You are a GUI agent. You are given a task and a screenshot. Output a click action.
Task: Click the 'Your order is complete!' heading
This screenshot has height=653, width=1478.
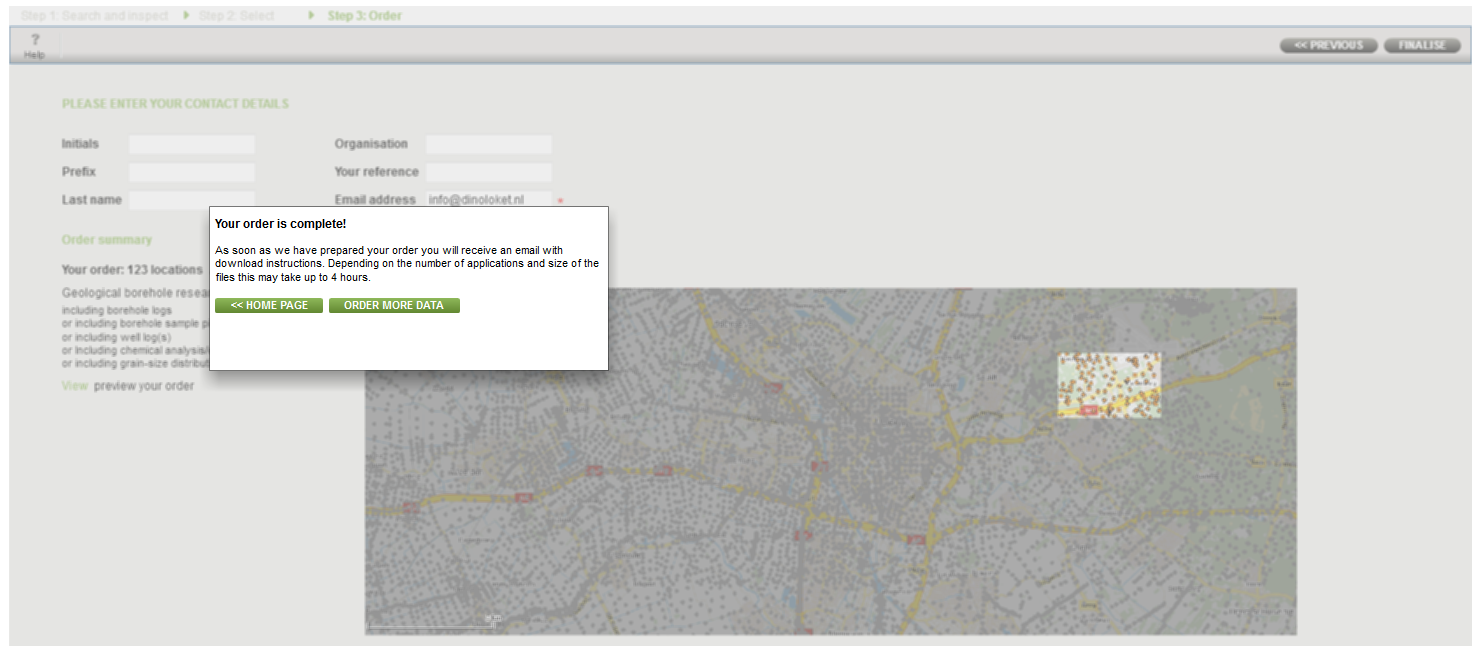tap(281, 224)
